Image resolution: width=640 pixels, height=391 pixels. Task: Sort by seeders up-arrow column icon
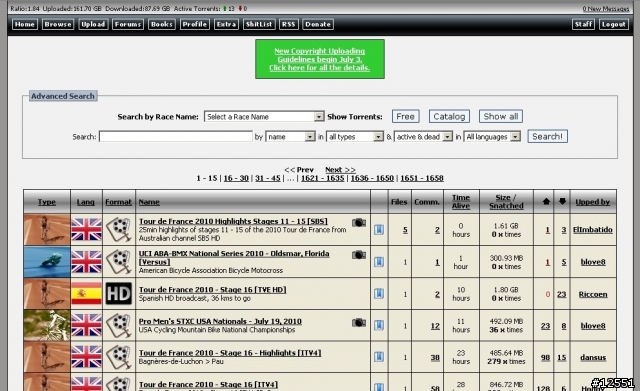[546, 201]
